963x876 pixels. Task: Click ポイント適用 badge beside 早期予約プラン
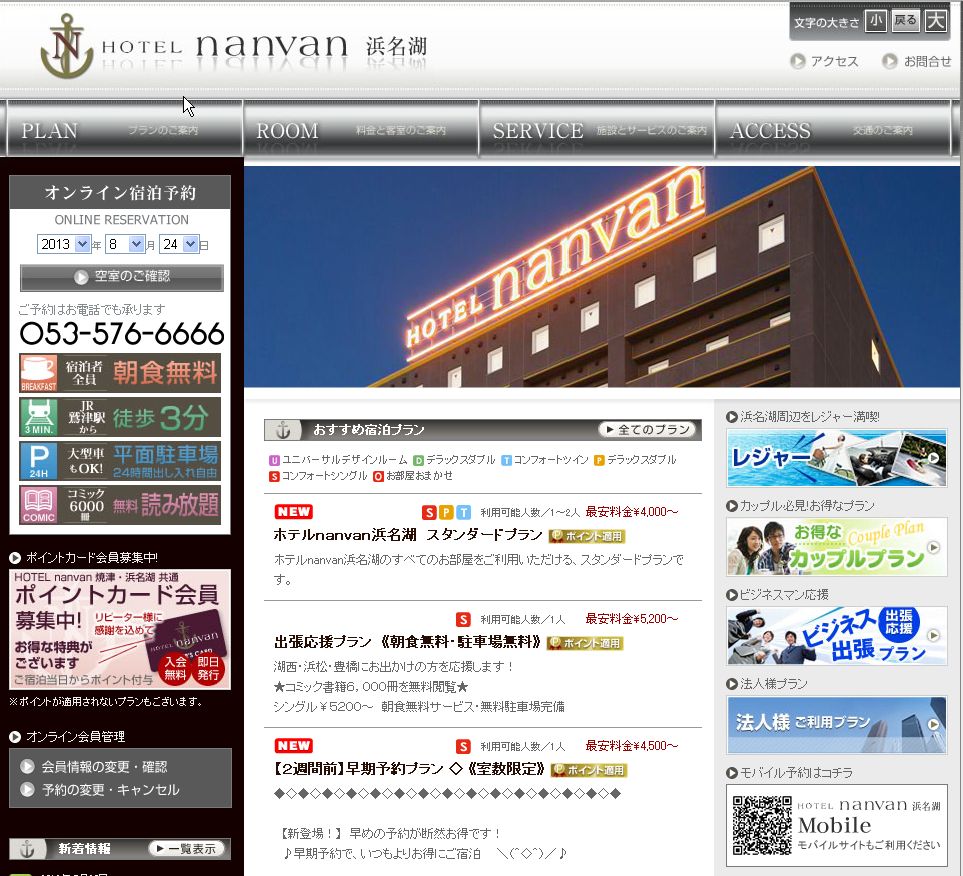[588, 770]
